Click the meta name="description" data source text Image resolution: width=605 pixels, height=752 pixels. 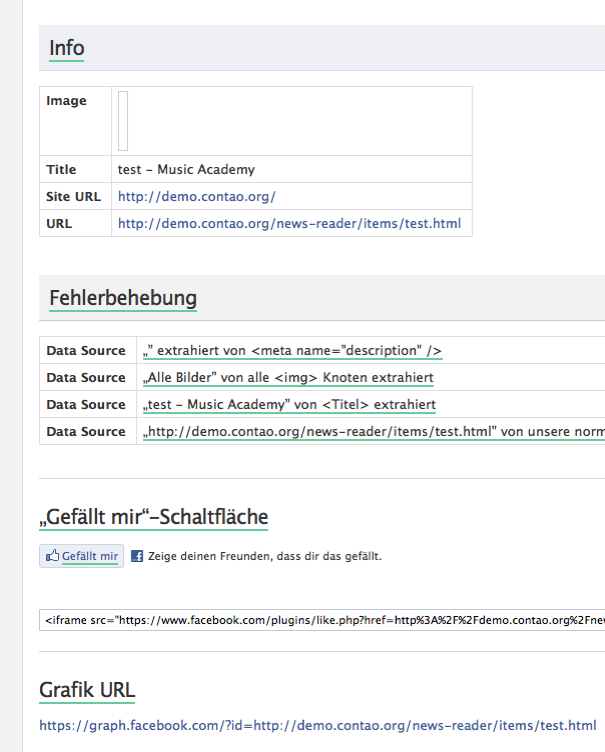click(x=292, y=351)
